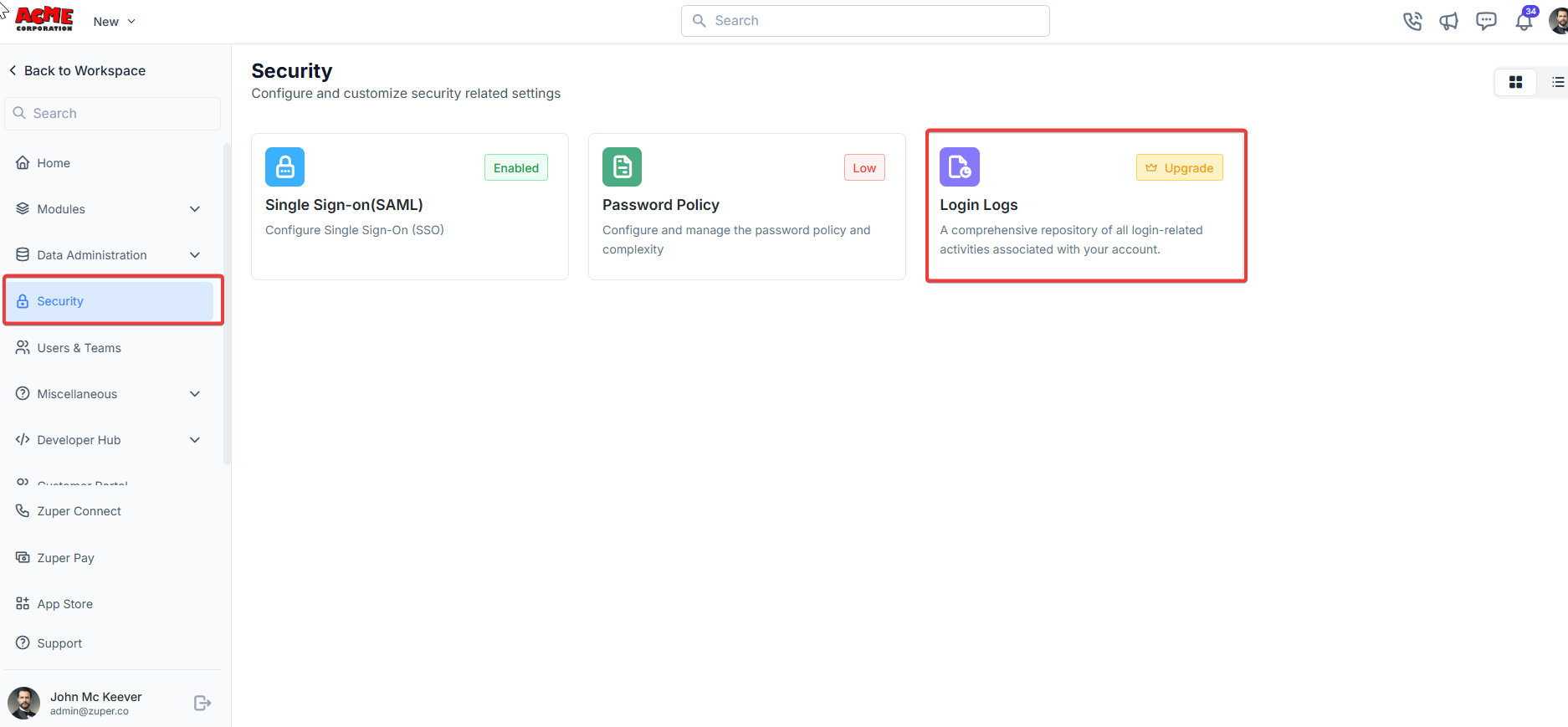This screenshot has width=1568, height=727.
Task: Open the notifications bell with 34 badge
Action: pos(1524,20)
